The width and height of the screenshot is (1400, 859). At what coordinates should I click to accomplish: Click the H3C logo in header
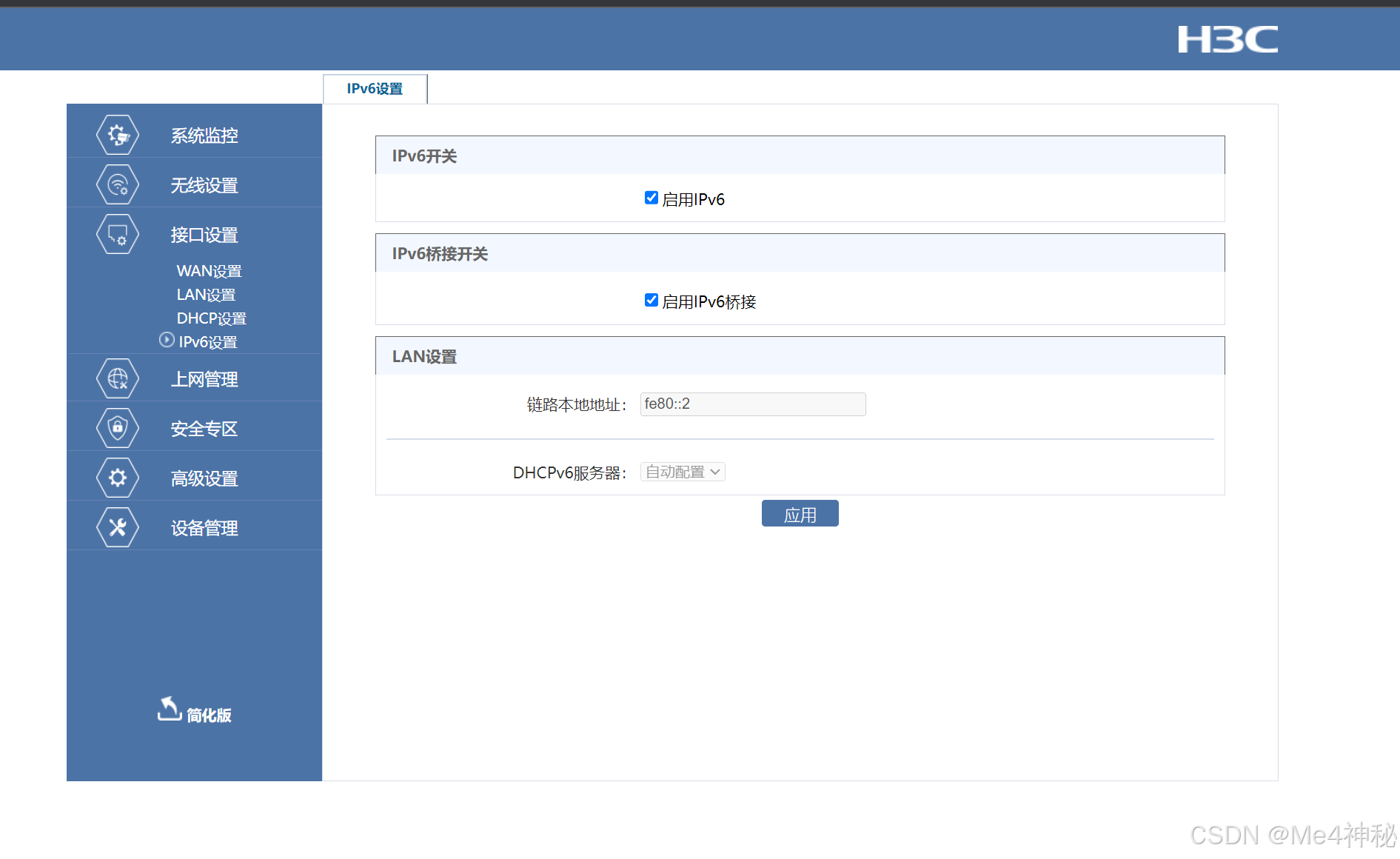click(1227, 39)
